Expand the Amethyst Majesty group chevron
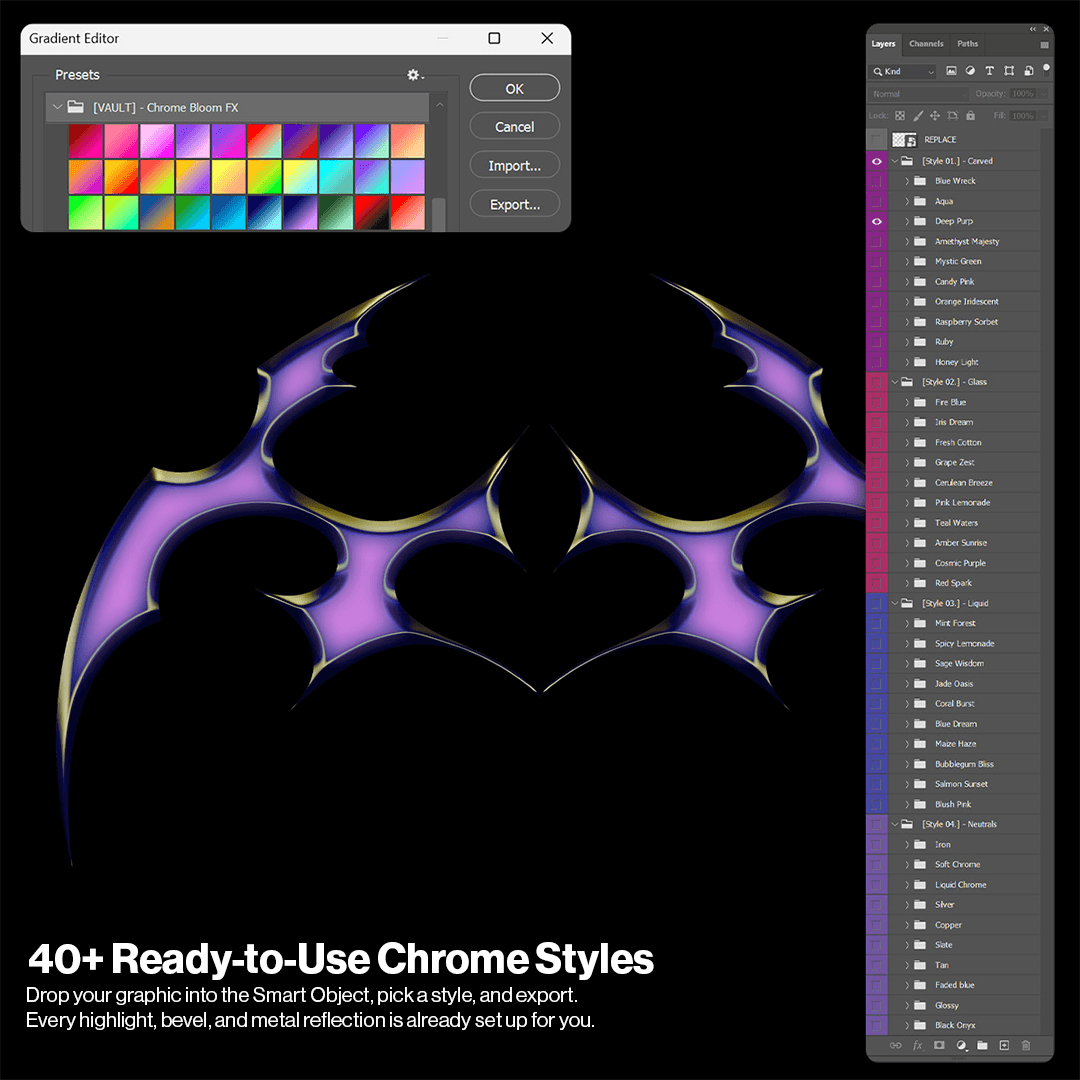 907,242
